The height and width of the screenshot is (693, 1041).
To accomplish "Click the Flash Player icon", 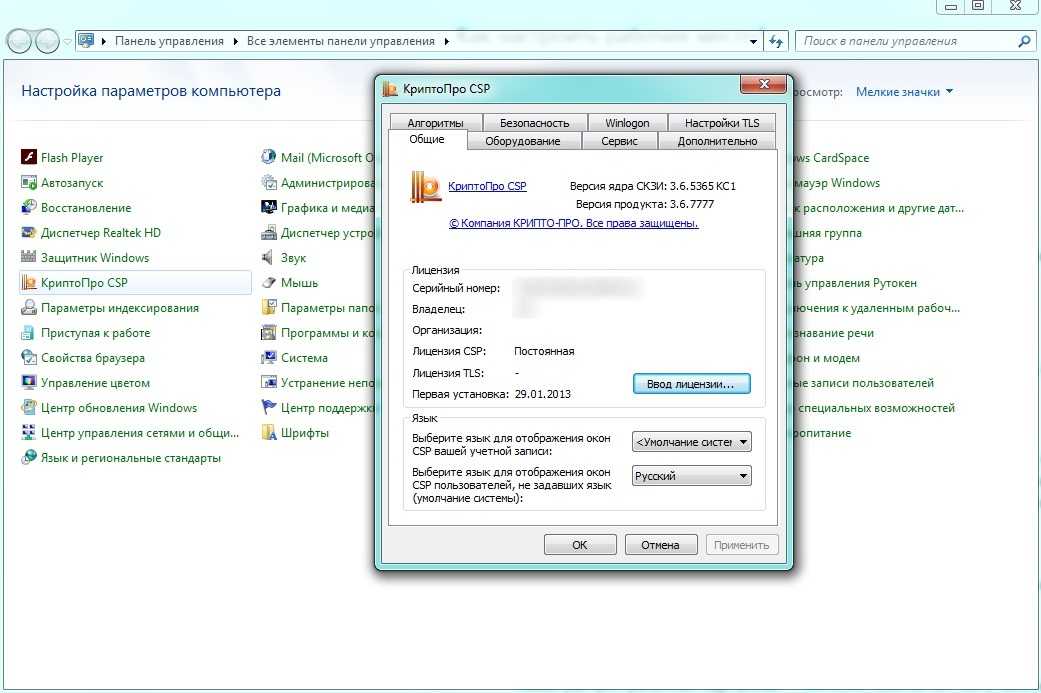I will 29,158.
